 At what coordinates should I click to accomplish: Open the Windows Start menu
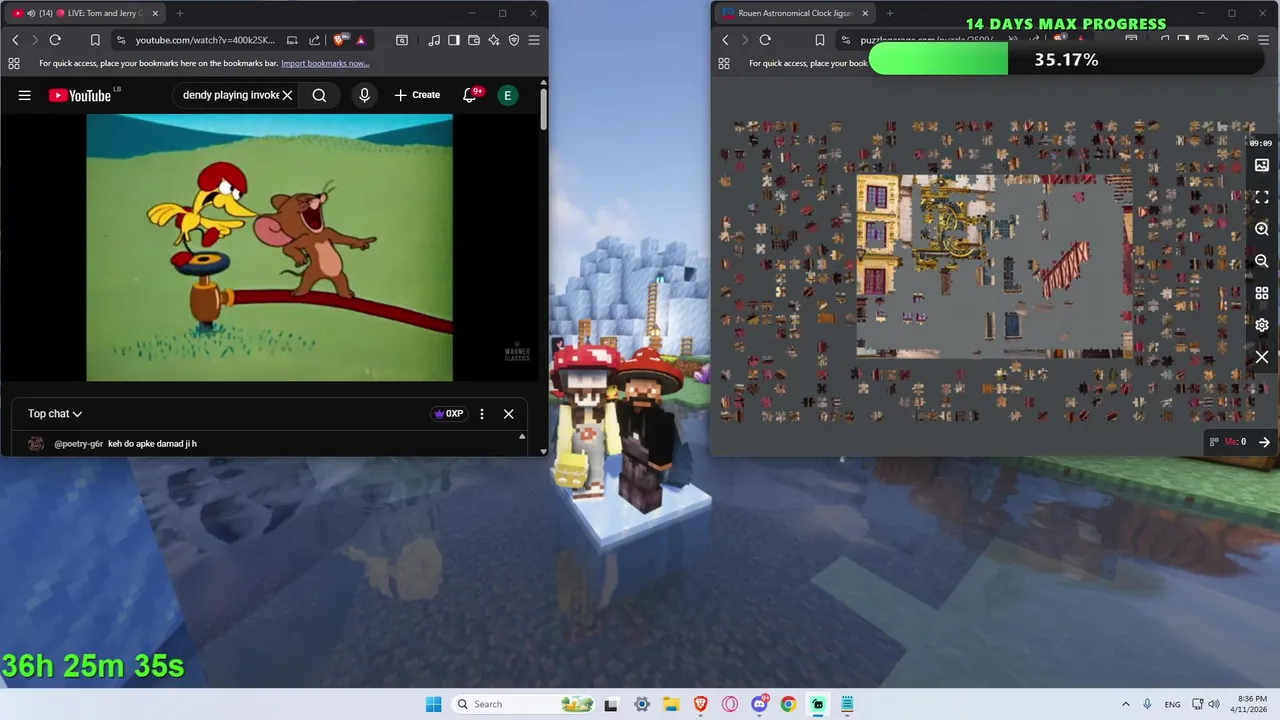point(433,704)
